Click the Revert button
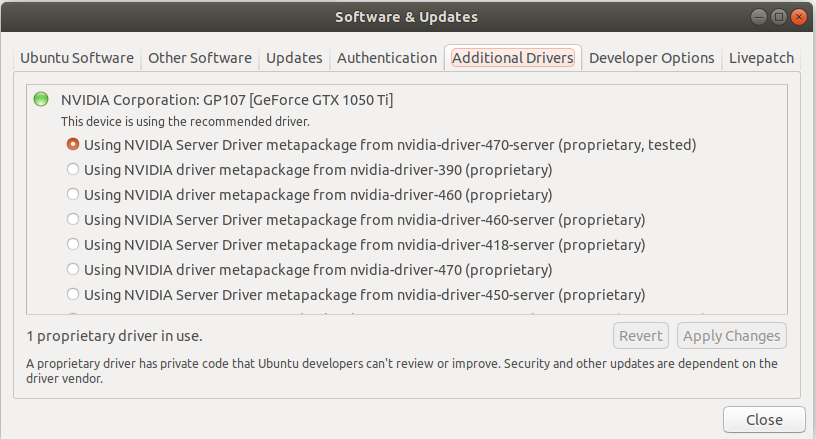 tap(641, 336)
